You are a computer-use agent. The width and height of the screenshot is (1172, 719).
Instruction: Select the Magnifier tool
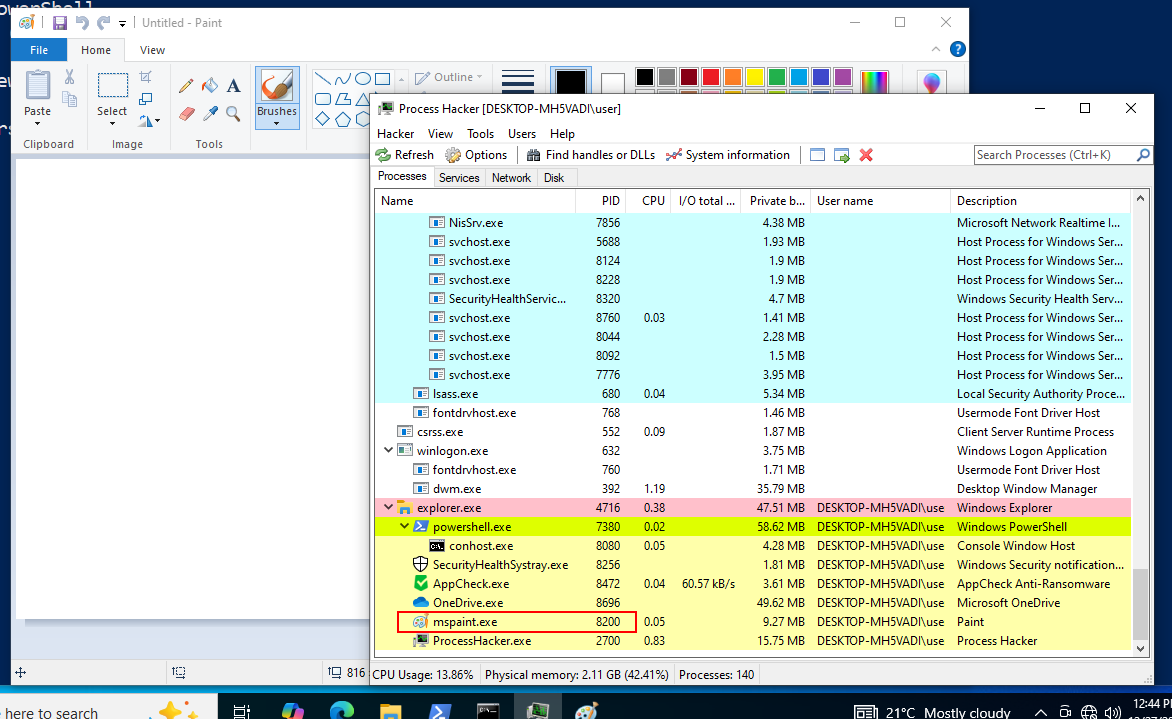pos(232,113)
